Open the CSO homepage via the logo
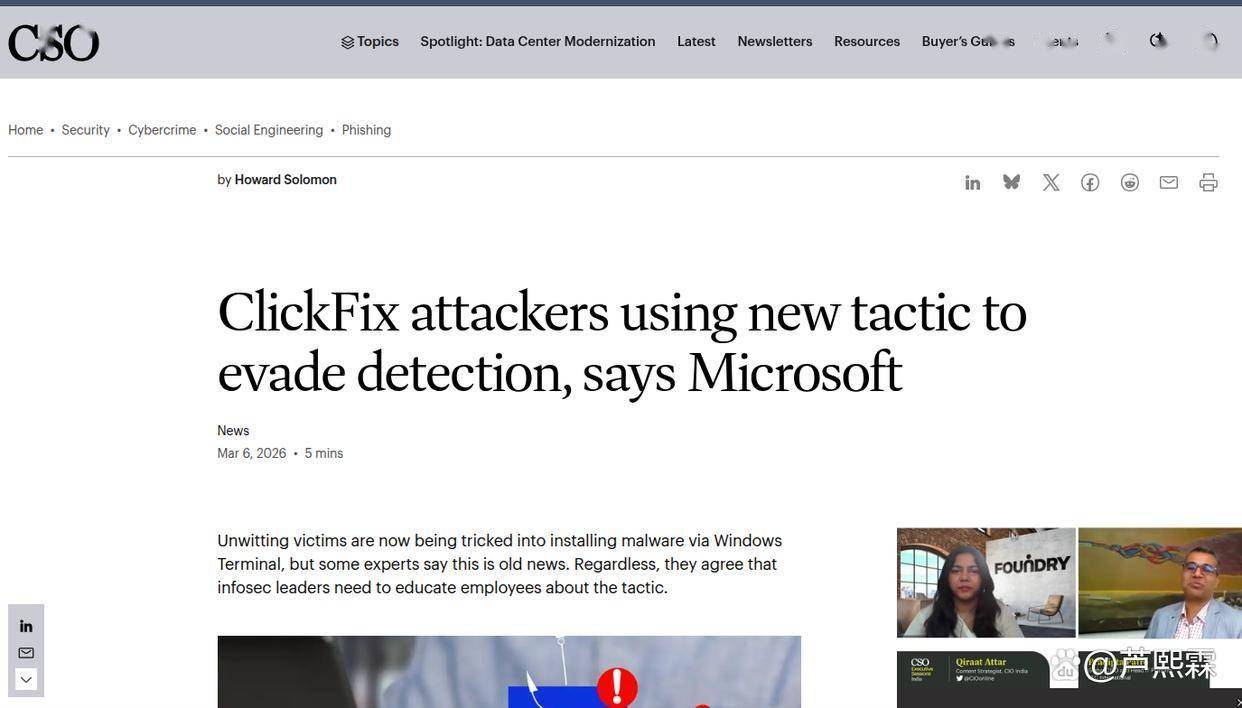The width and height of the screenshot is (1242, 708). [x=53, y=42]
